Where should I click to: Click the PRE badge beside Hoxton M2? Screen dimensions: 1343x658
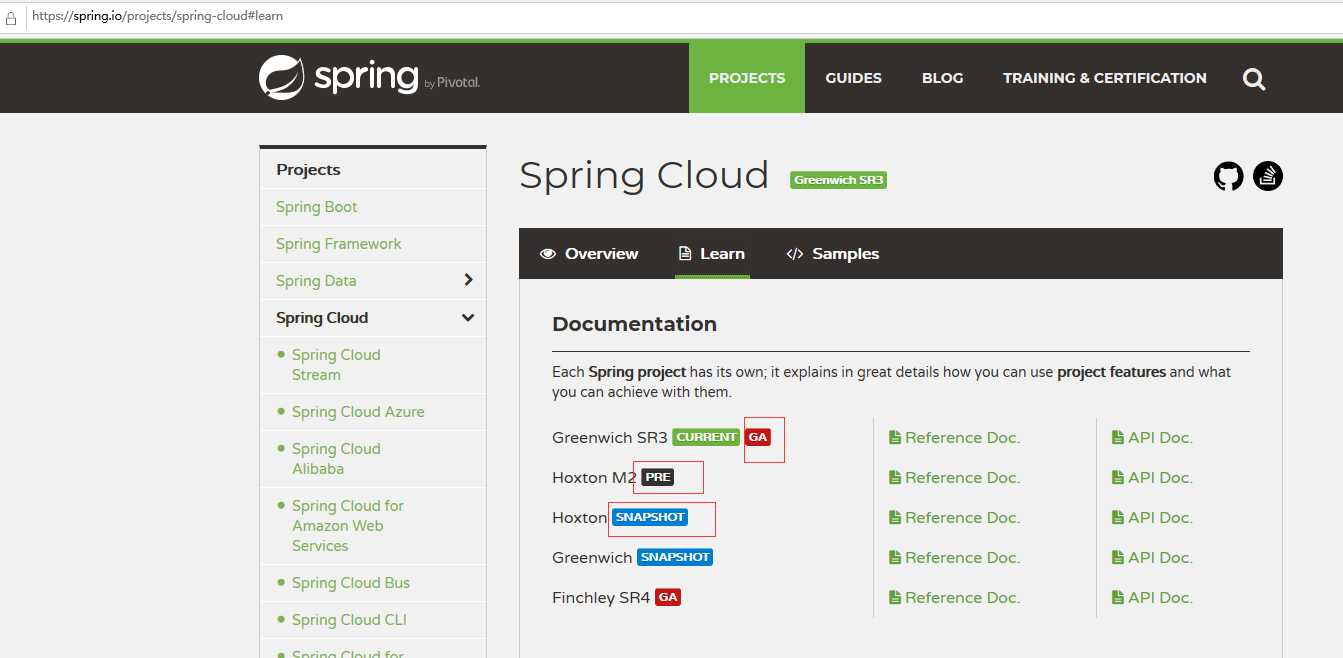coord(657,477)
